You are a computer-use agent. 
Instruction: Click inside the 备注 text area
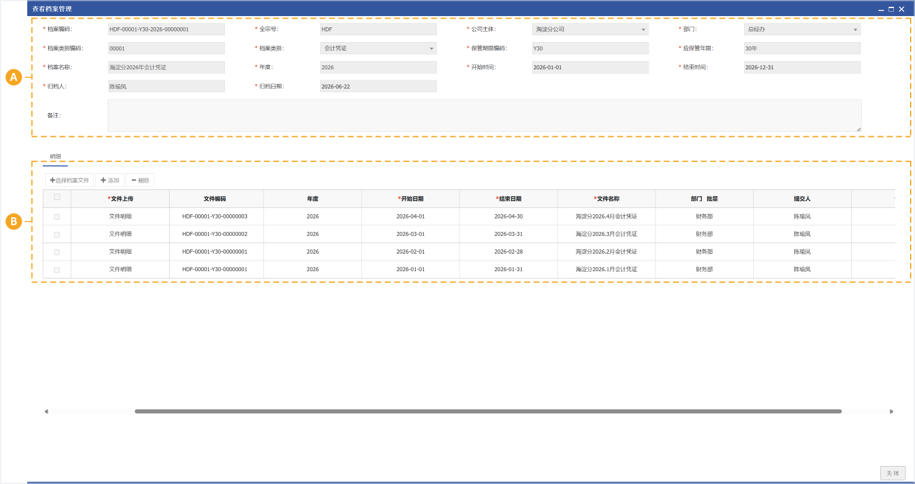coord(484,115)
